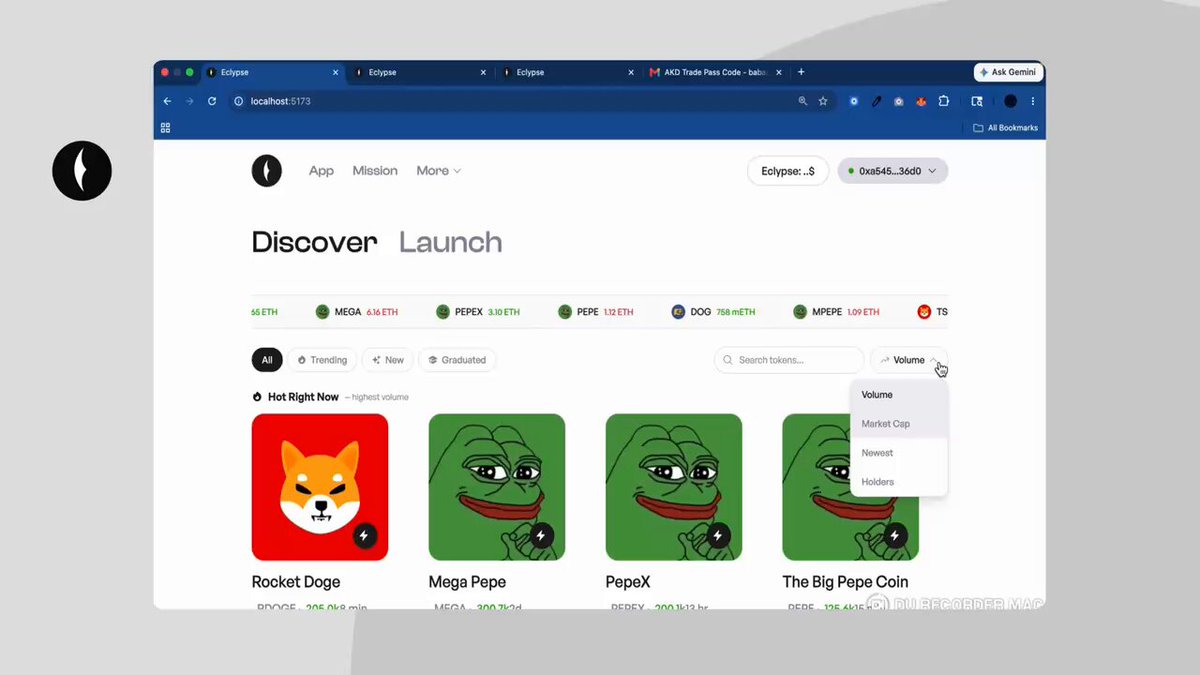Click the camera extension icon in toolbar
1200x675 pixels.
coord(899,101)
